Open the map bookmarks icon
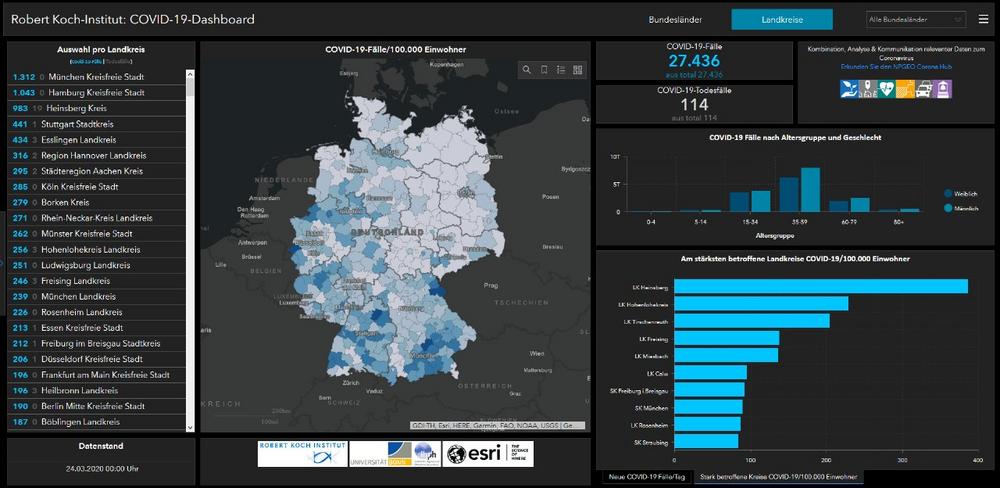The width and height of the screenshot is (1000, 488). 544,70
